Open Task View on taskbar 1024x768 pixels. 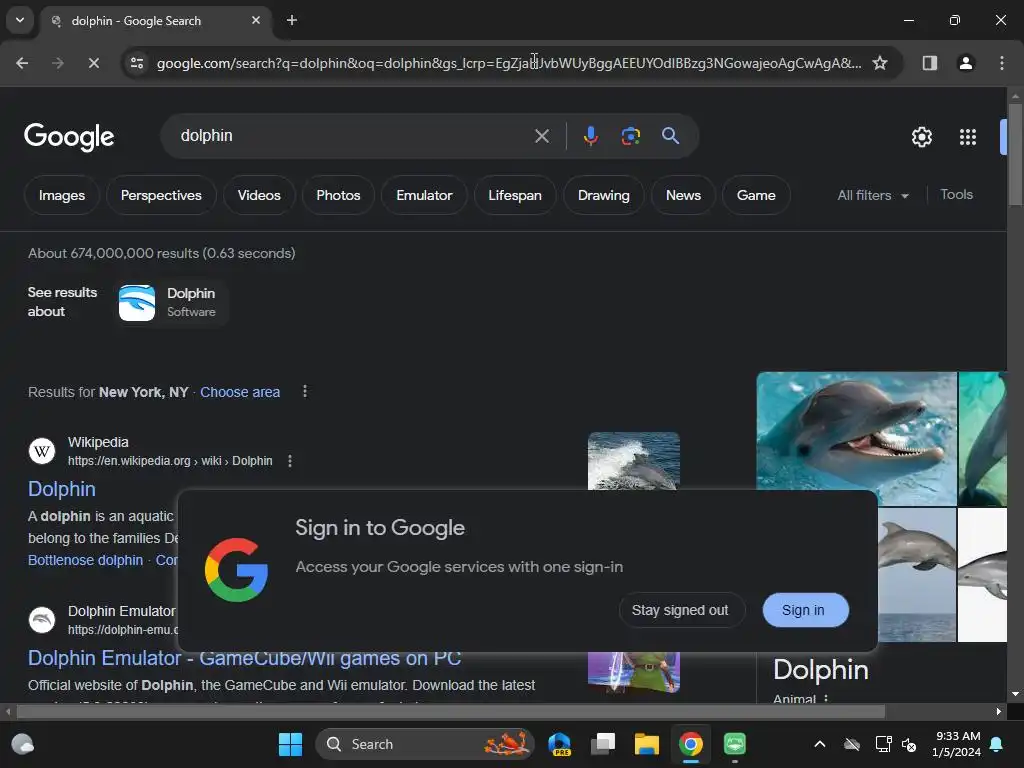[x=603, y=744]
